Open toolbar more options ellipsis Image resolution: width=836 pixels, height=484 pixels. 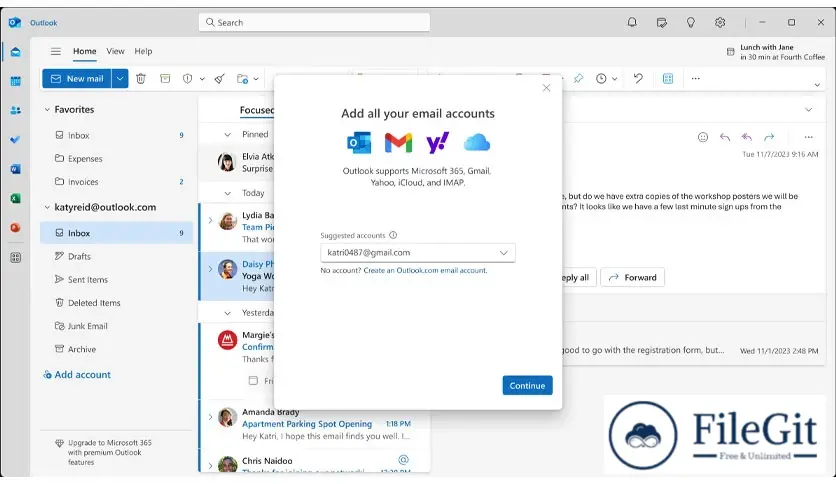(695, 79)
